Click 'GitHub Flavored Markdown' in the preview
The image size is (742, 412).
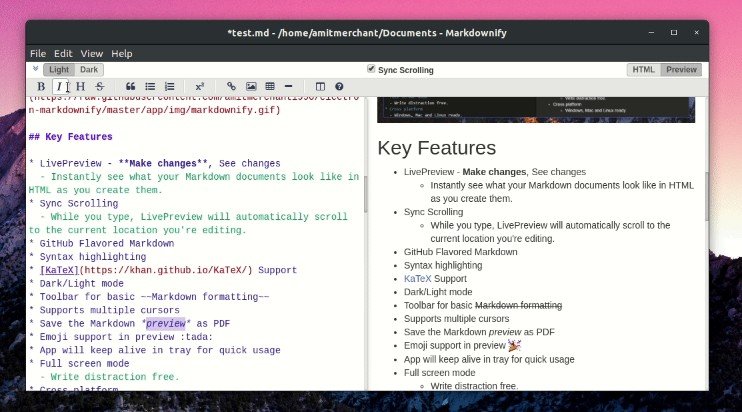pos(460,252)
